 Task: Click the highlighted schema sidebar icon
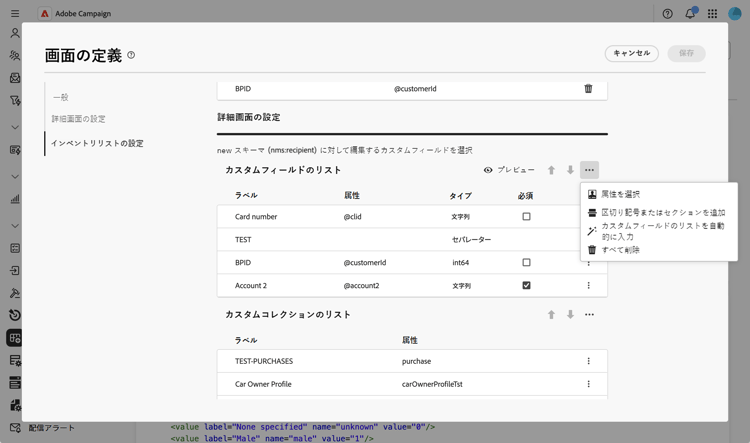click(x=15, y=338)
